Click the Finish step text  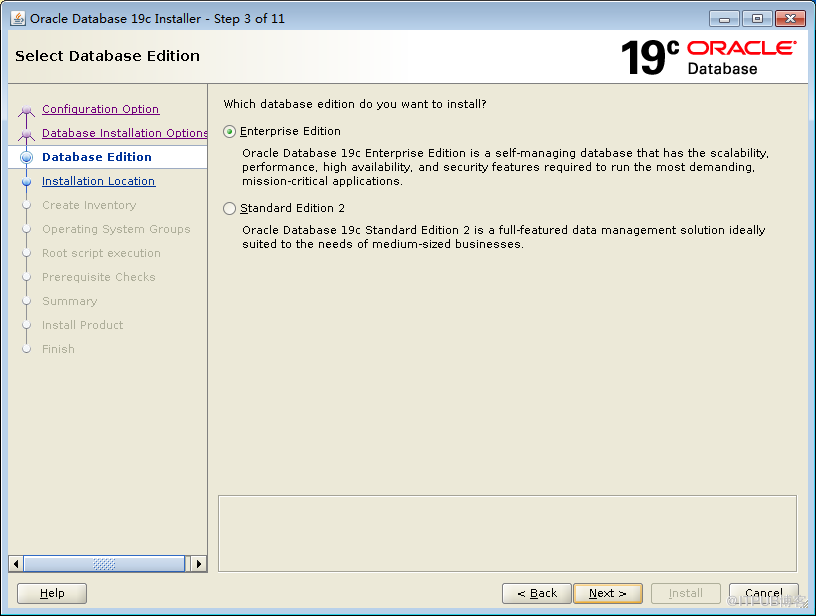[x=58, y=349]
